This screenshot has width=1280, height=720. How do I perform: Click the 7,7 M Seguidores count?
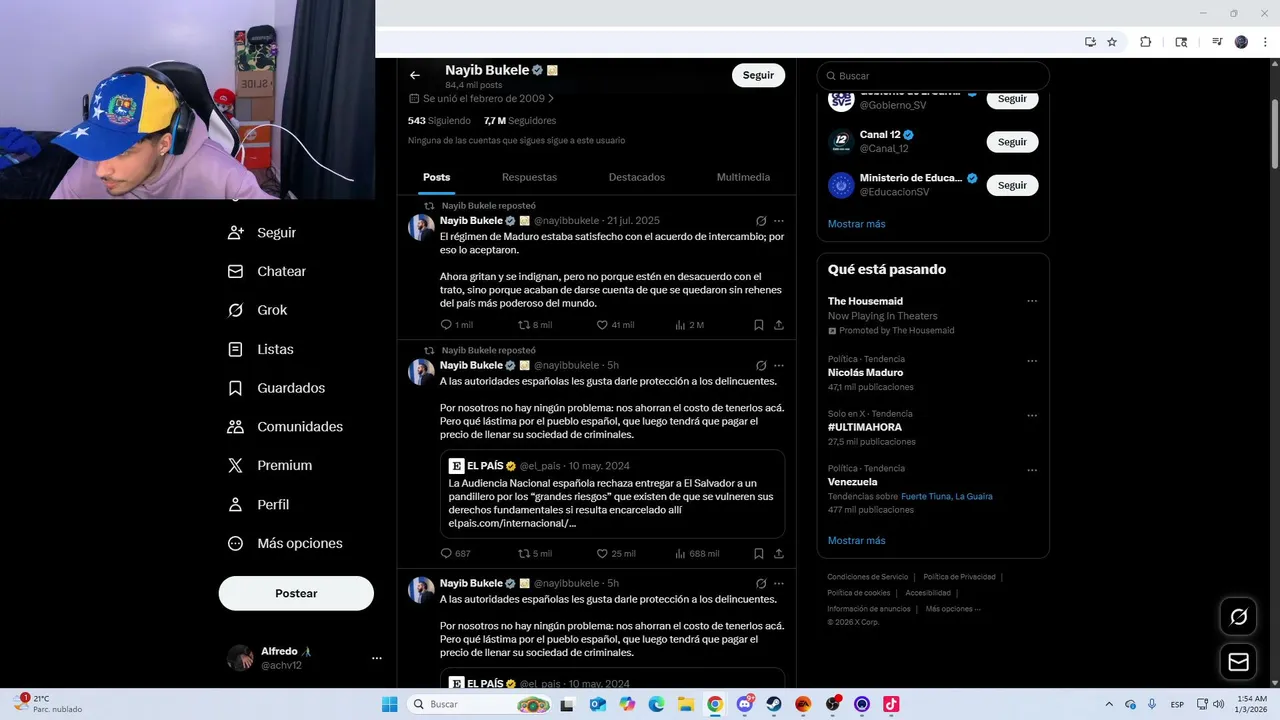(520, 121)
